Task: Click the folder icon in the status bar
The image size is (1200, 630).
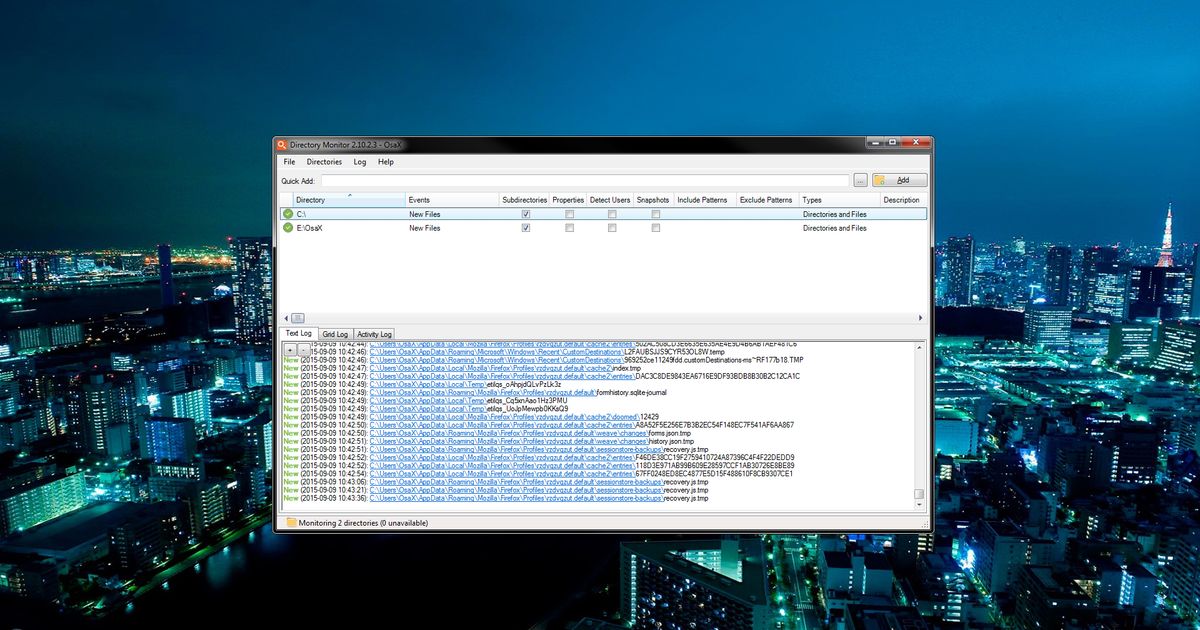Action: (x=292, y=522)
